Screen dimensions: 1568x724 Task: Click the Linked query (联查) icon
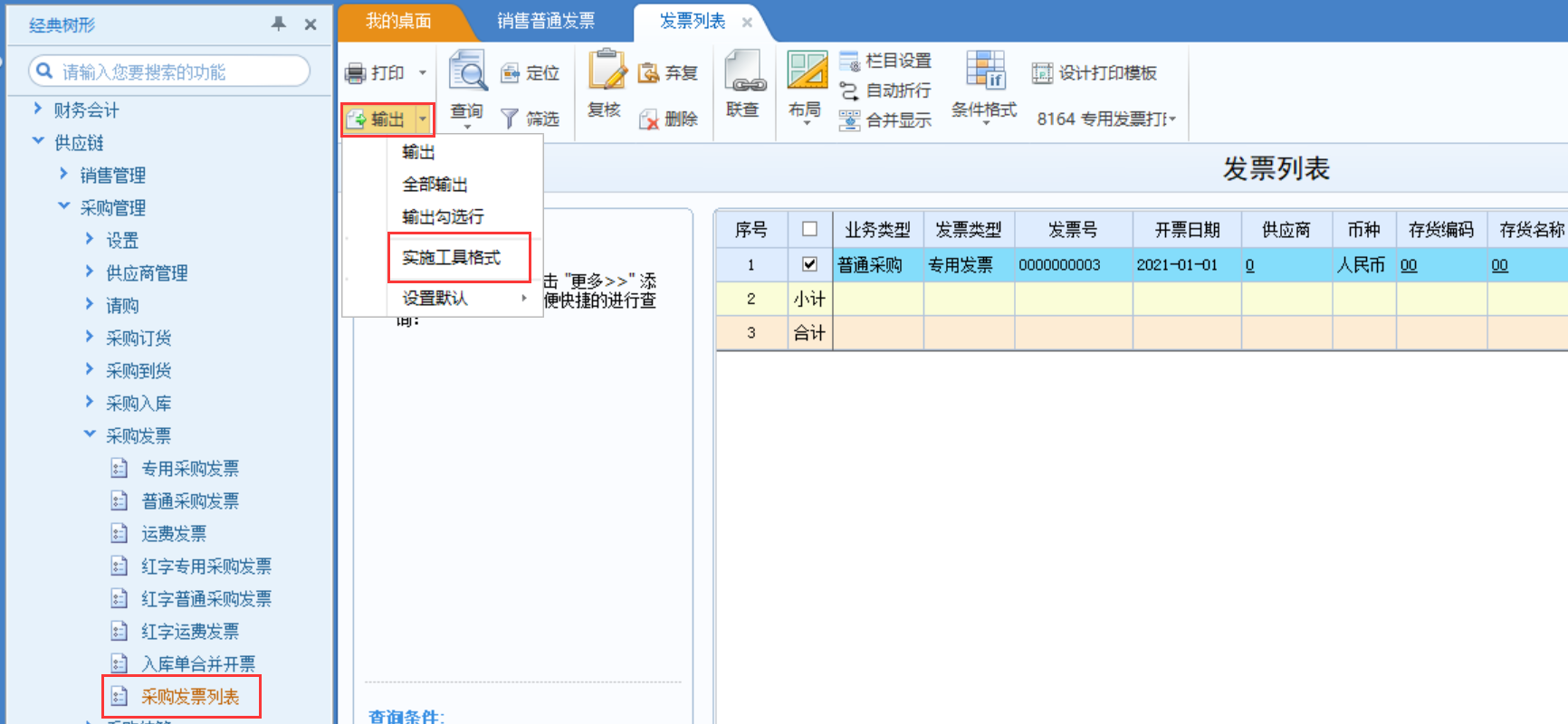pyautogui.click(x=745, y=71)
